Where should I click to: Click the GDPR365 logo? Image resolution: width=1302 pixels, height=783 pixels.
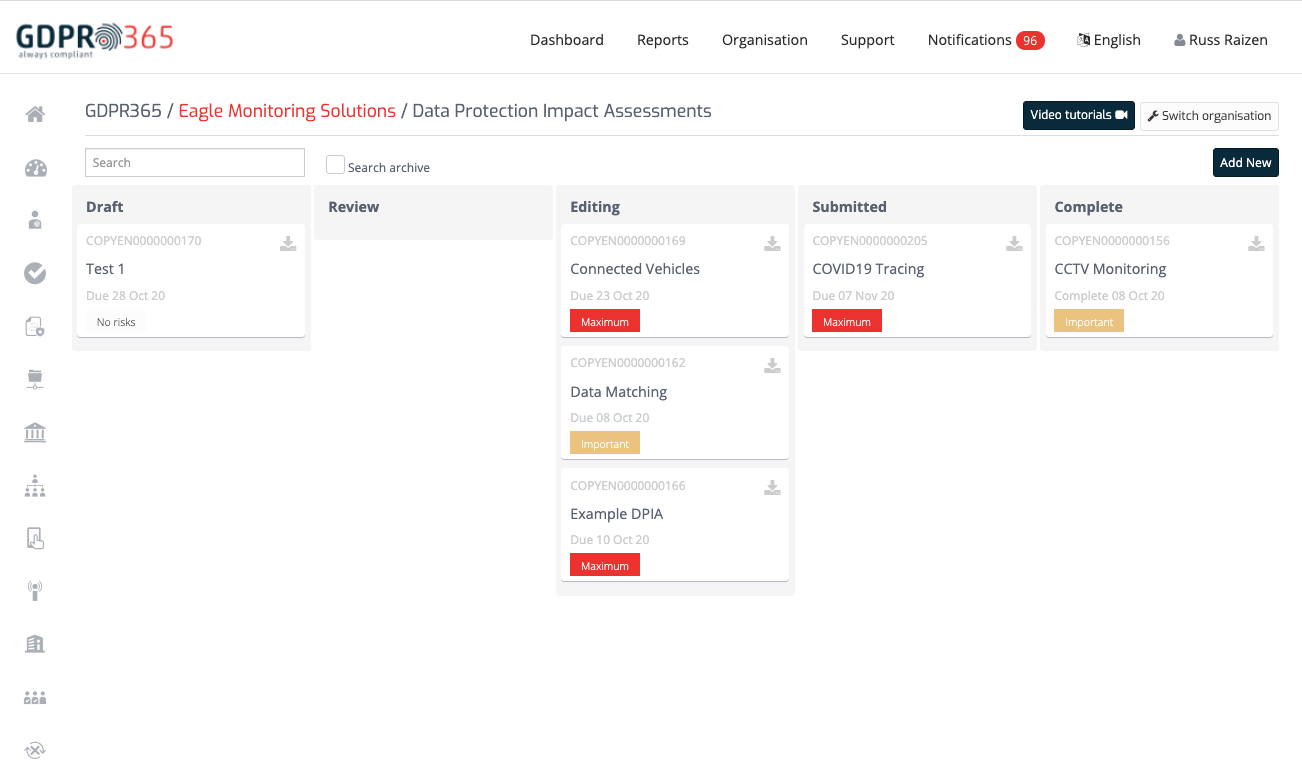pyautogui.click(x=95, y=40)
